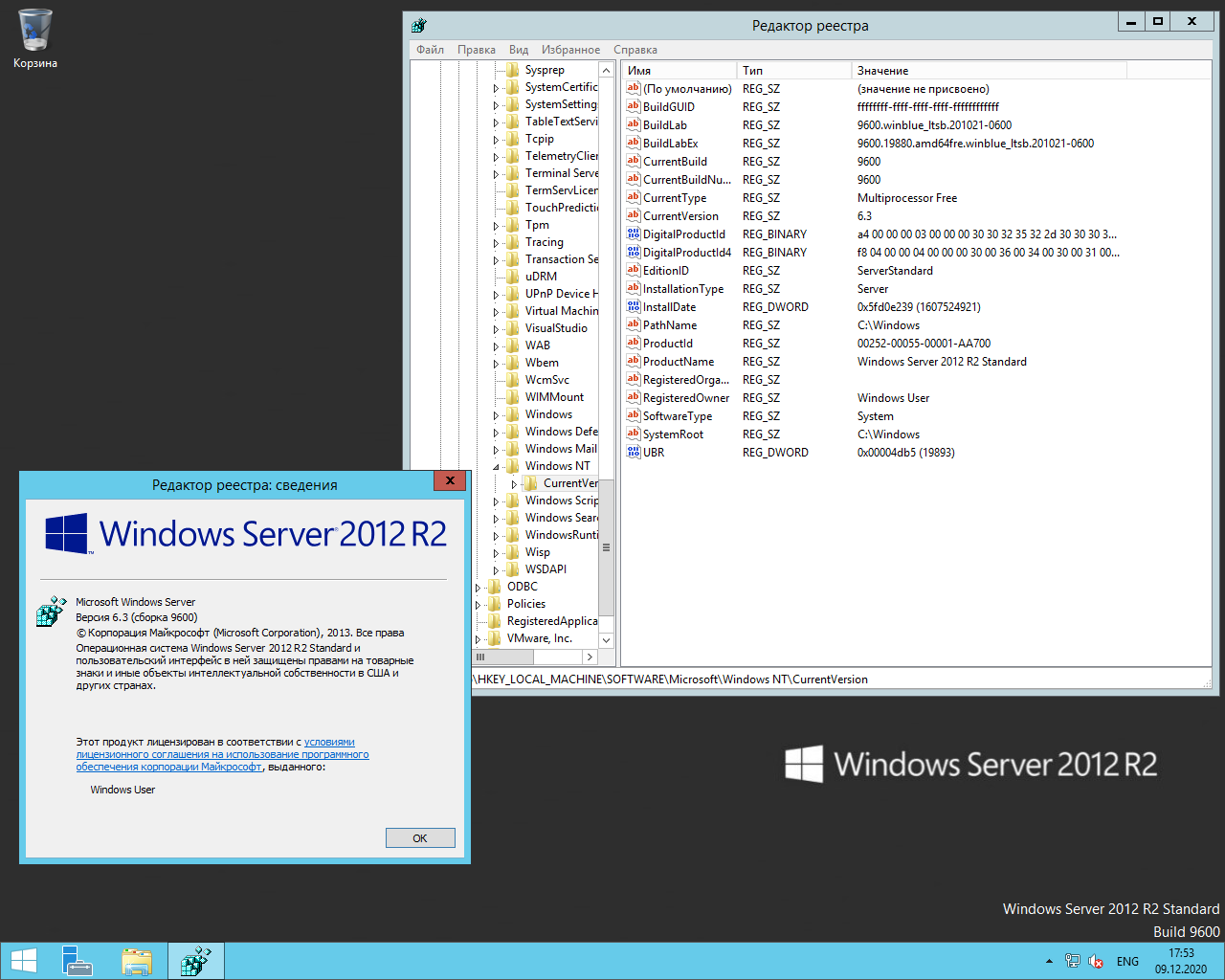Screen dimensions: 1225x980
Task: Click the uDRM folder icon
Action: [513, 277]
